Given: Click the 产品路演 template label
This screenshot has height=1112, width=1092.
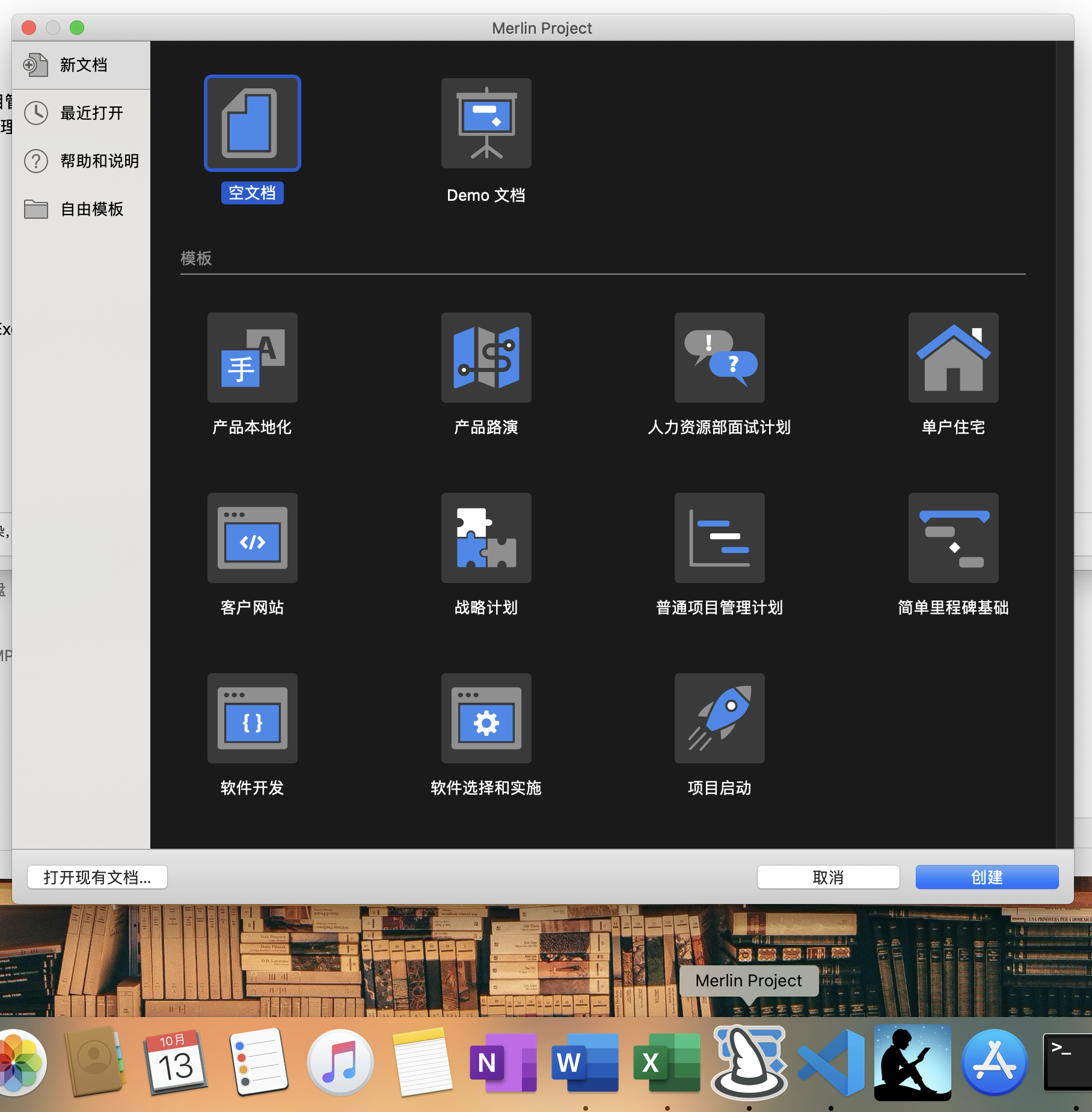Looking at the screenshot, I should [x=486, y=427].
